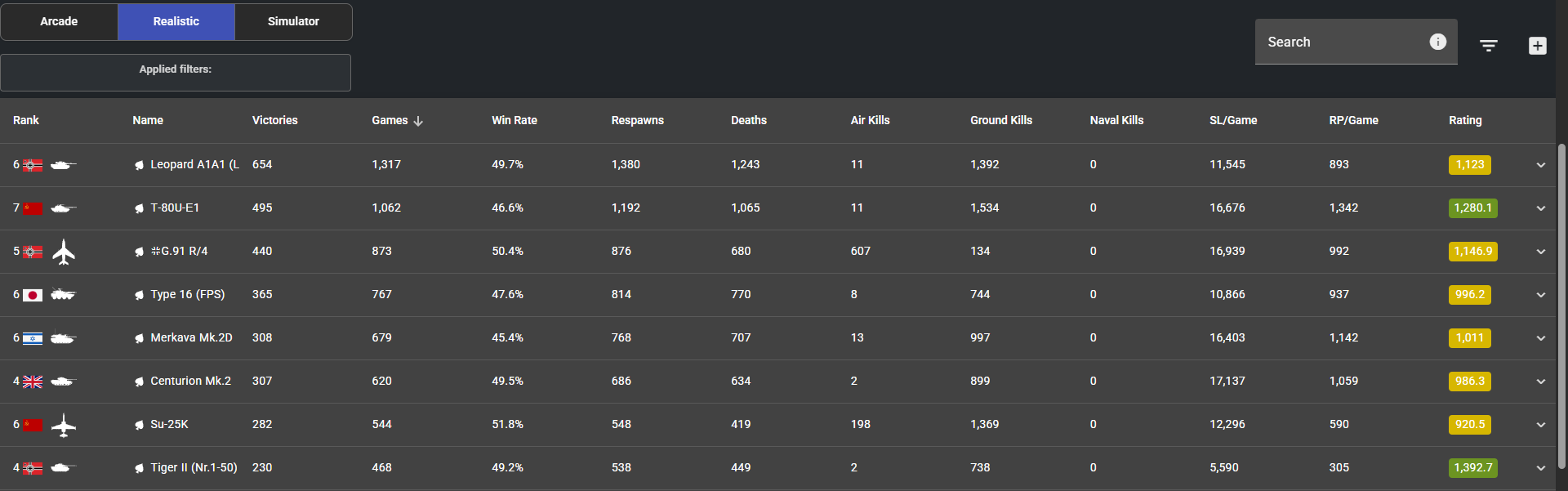Viewport: 1568px width, 491px height.
Task: Expand the Tiger II row details
Action: click(1540, 468)
